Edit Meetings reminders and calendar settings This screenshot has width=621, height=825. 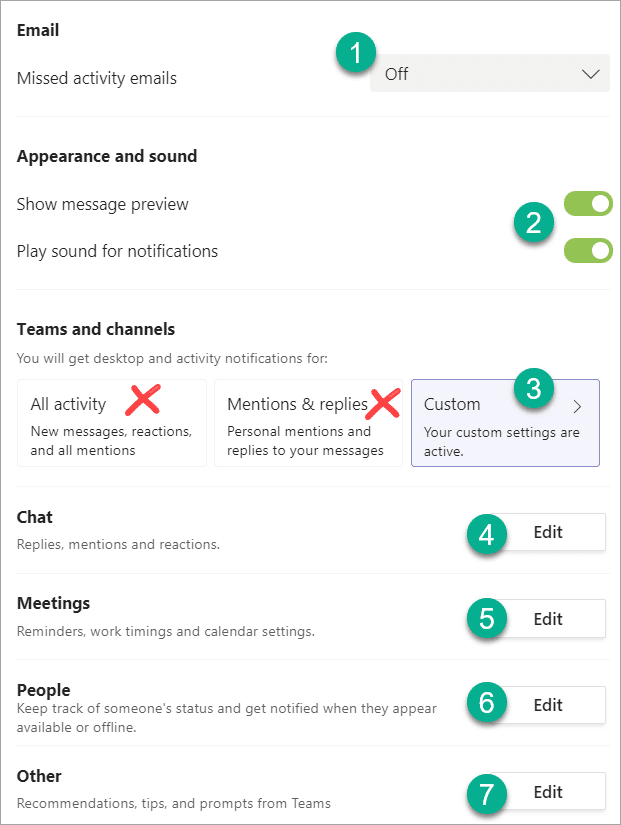pos(548,618)
